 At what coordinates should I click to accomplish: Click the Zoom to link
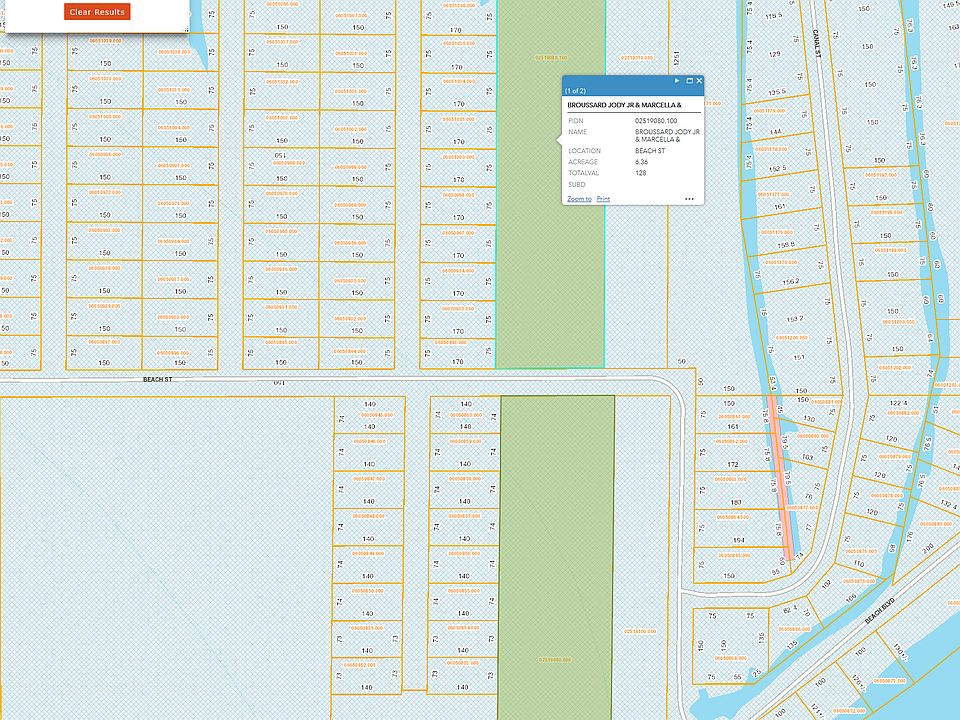pos(579,199)
